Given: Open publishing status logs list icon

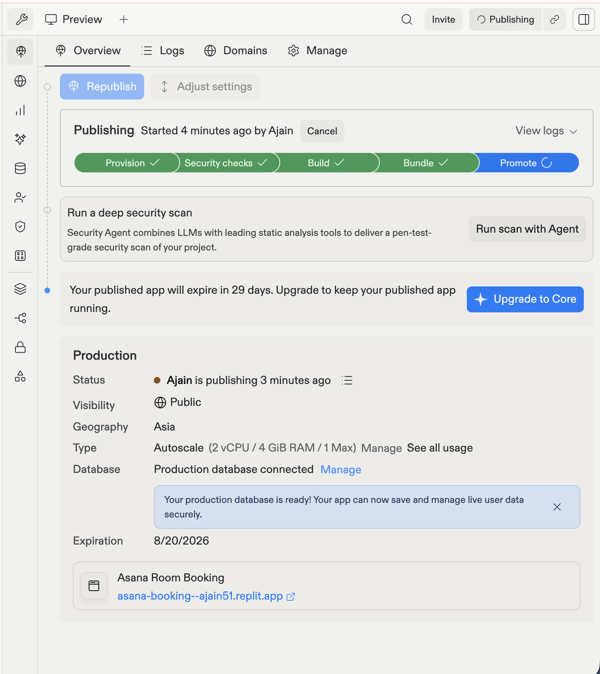Looking at the screenshot, I should (x=347, y=380).
